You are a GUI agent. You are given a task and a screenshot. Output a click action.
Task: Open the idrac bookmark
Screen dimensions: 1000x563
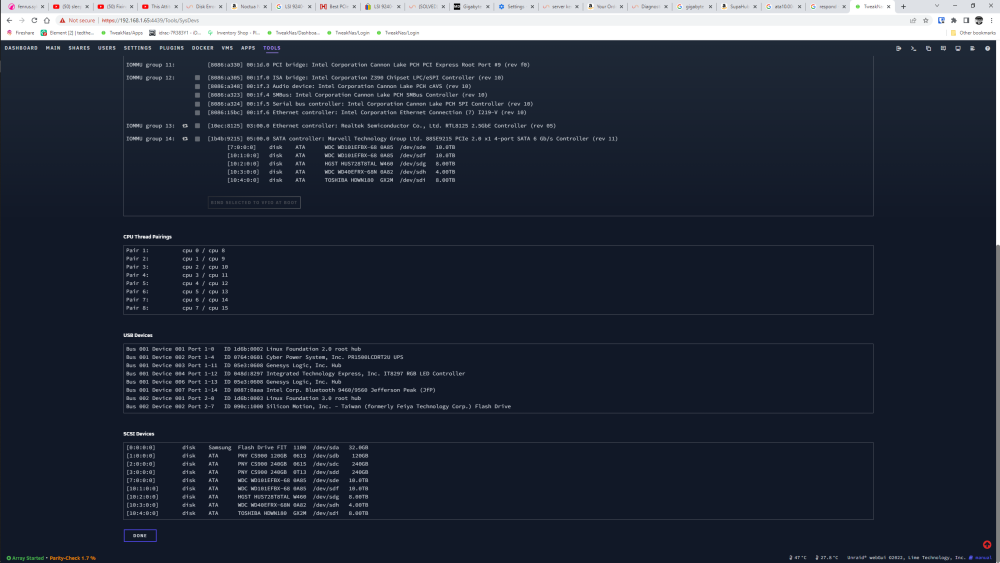point(175,33)
